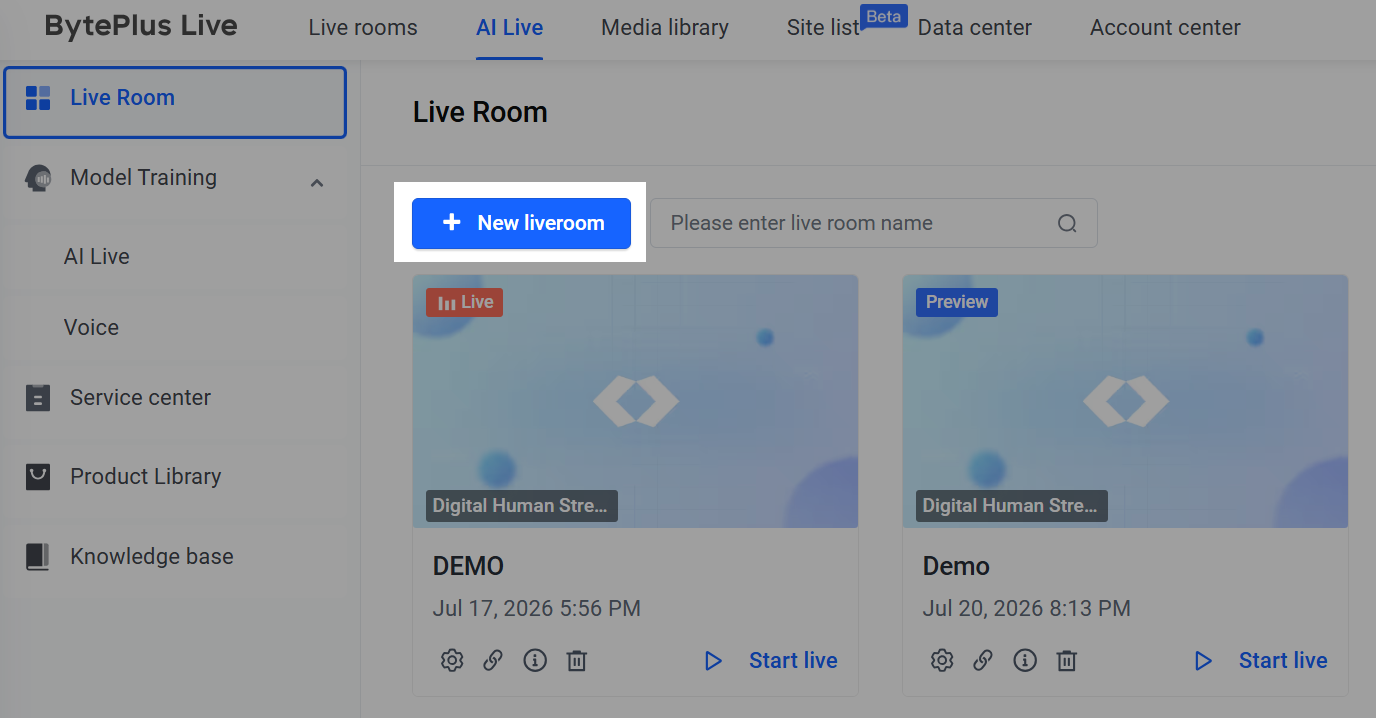
Task: Click search magnifier in room name field
Action: (x=1067, y=223)
